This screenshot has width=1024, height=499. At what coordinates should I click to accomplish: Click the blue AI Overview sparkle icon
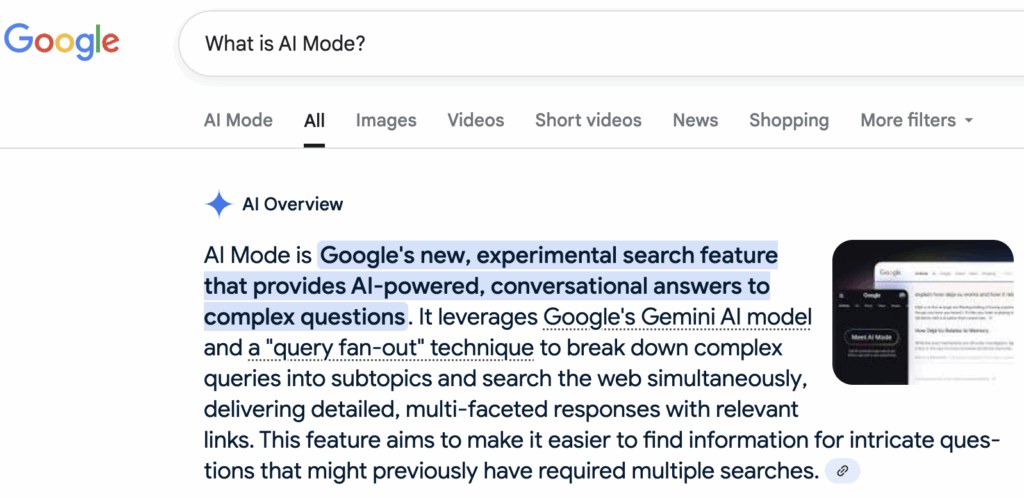(218, 205)
